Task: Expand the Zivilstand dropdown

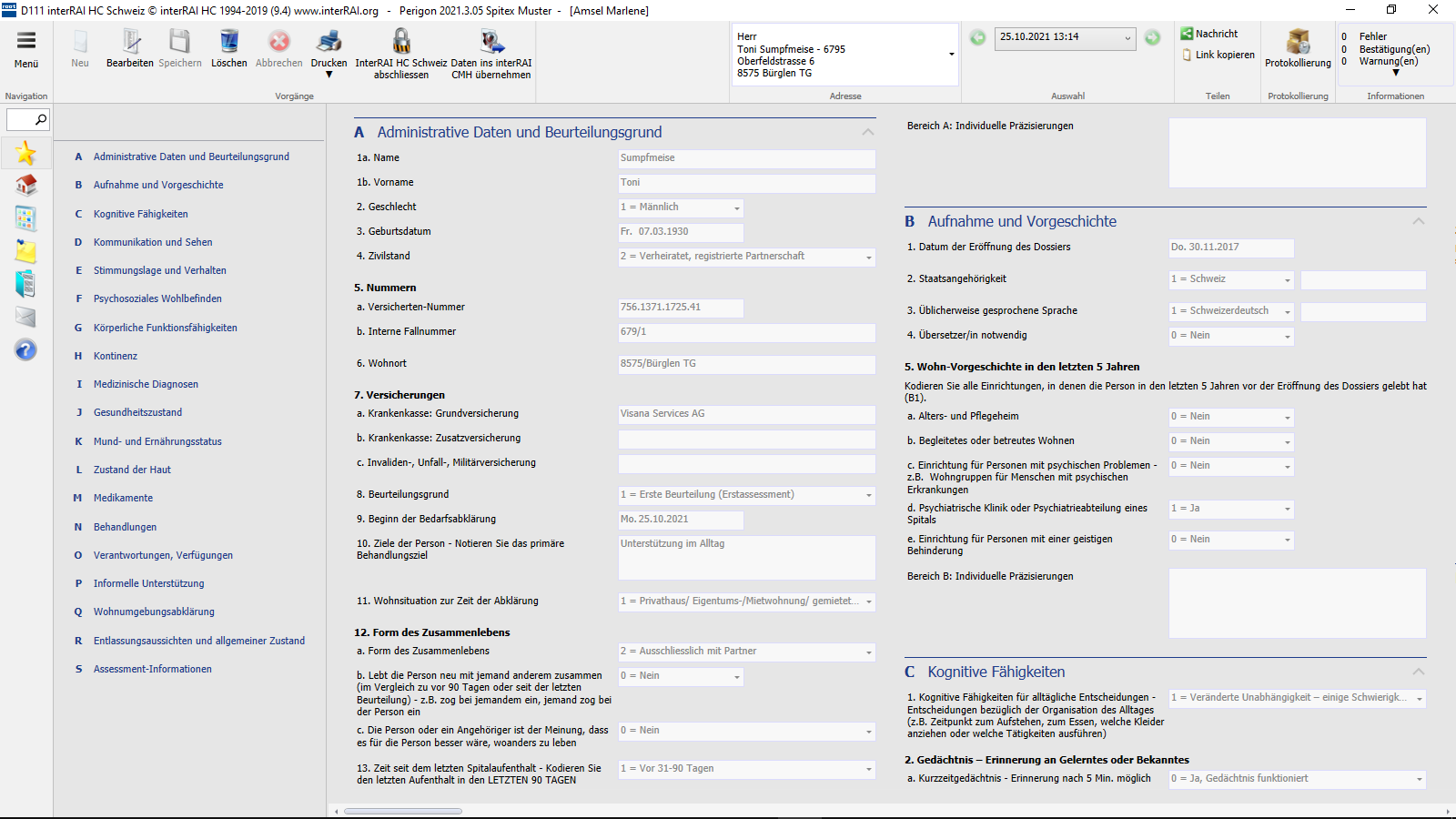Action: coord(868,258)
